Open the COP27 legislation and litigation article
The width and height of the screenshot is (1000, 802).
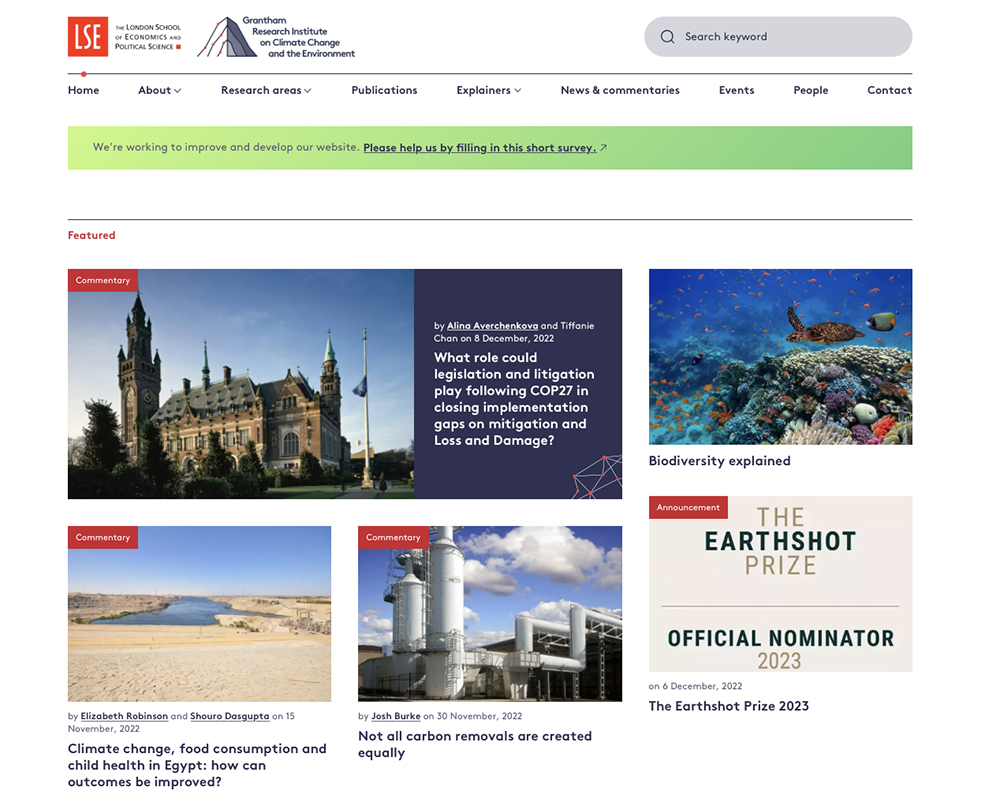click(x=513, y=399)
